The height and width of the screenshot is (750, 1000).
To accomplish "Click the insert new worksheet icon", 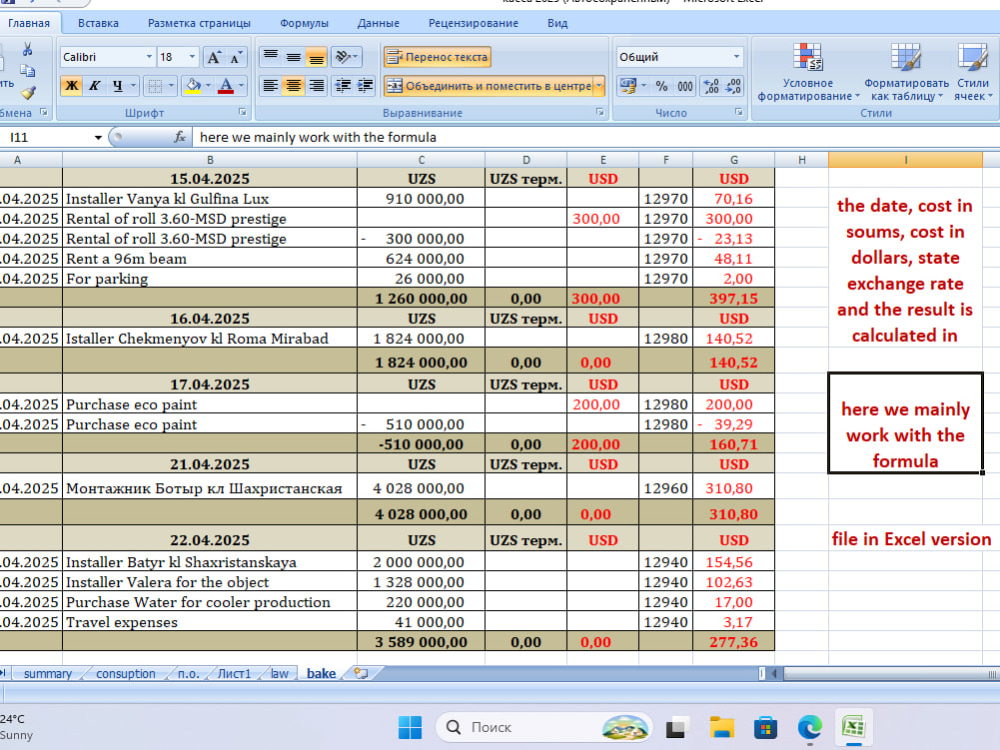I will pos(361,673).
